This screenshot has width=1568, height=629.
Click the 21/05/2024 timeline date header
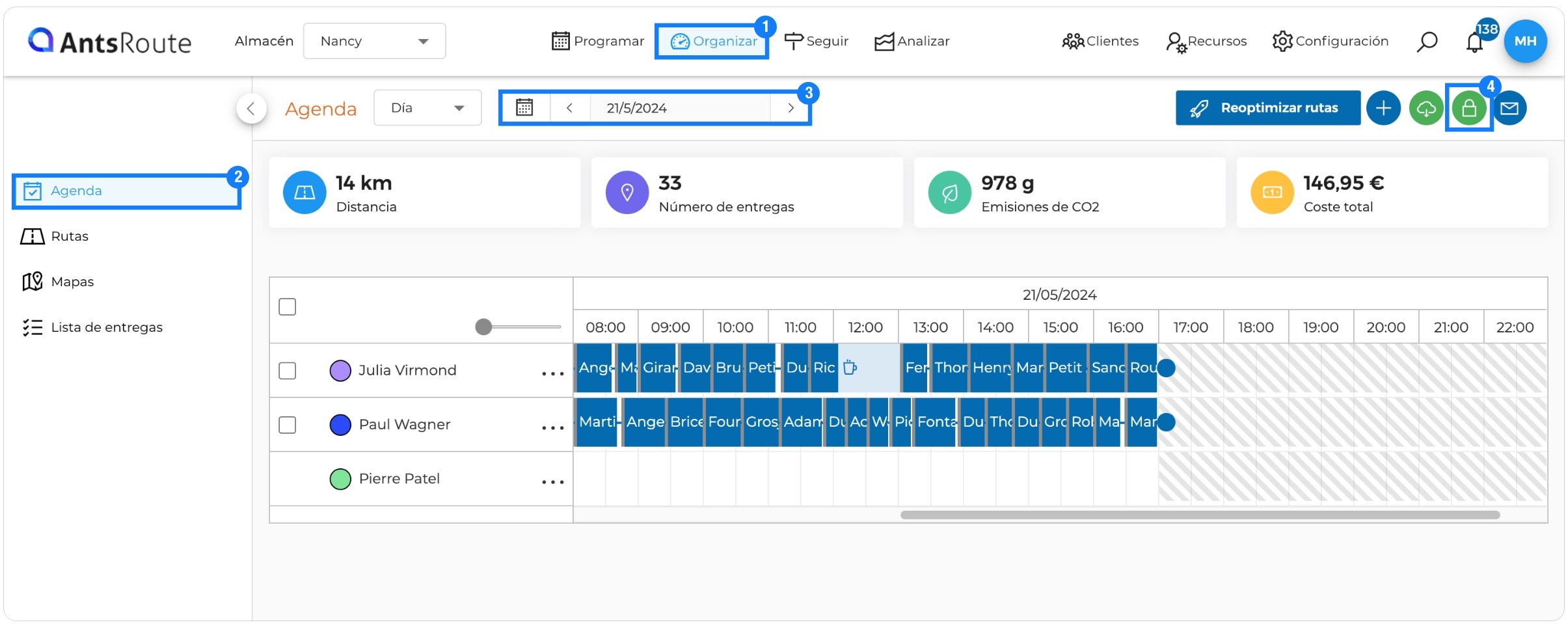(x=1060, y=295)
